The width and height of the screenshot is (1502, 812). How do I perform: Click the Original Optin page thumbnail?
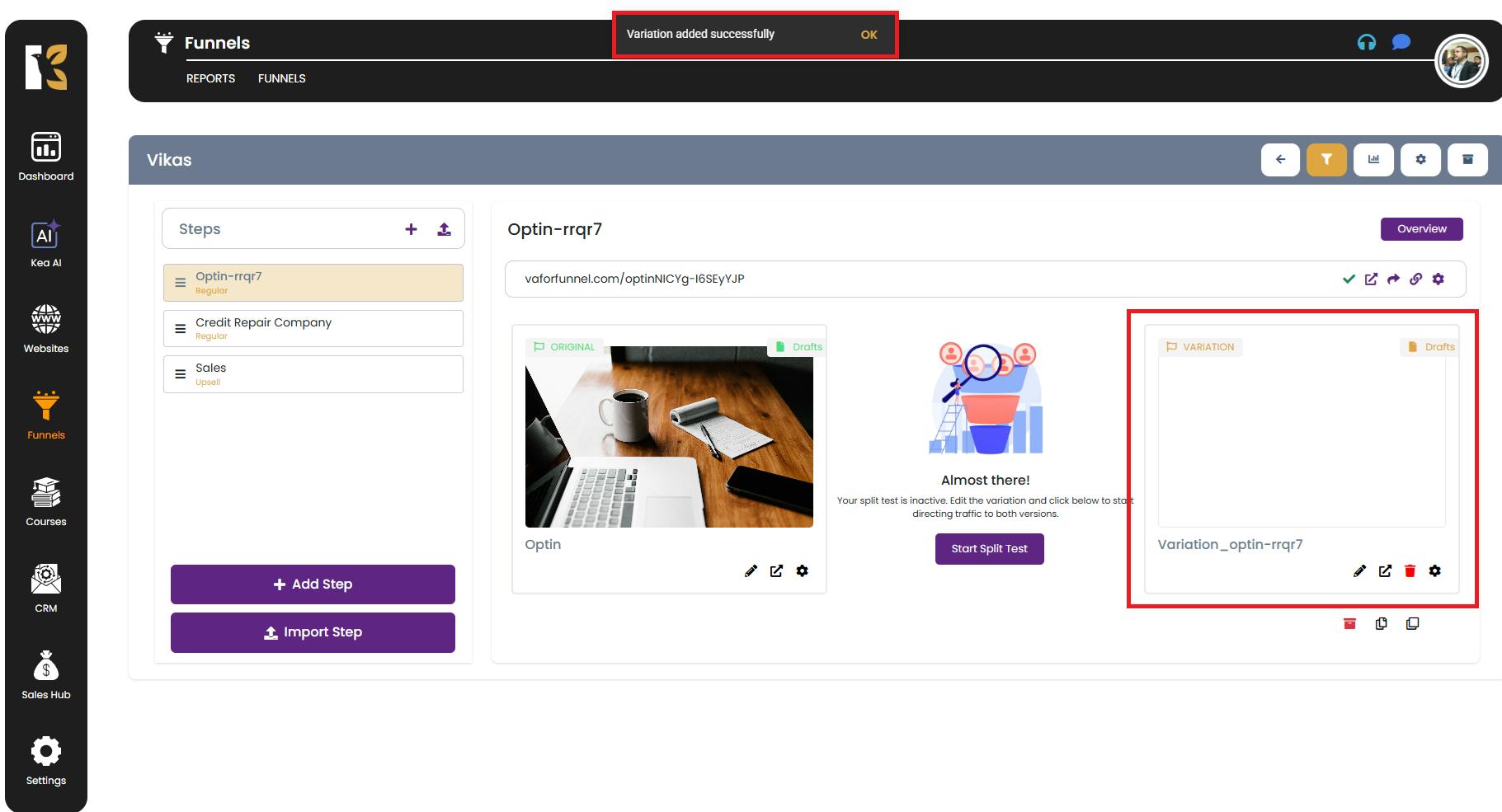tap(669, 437)
